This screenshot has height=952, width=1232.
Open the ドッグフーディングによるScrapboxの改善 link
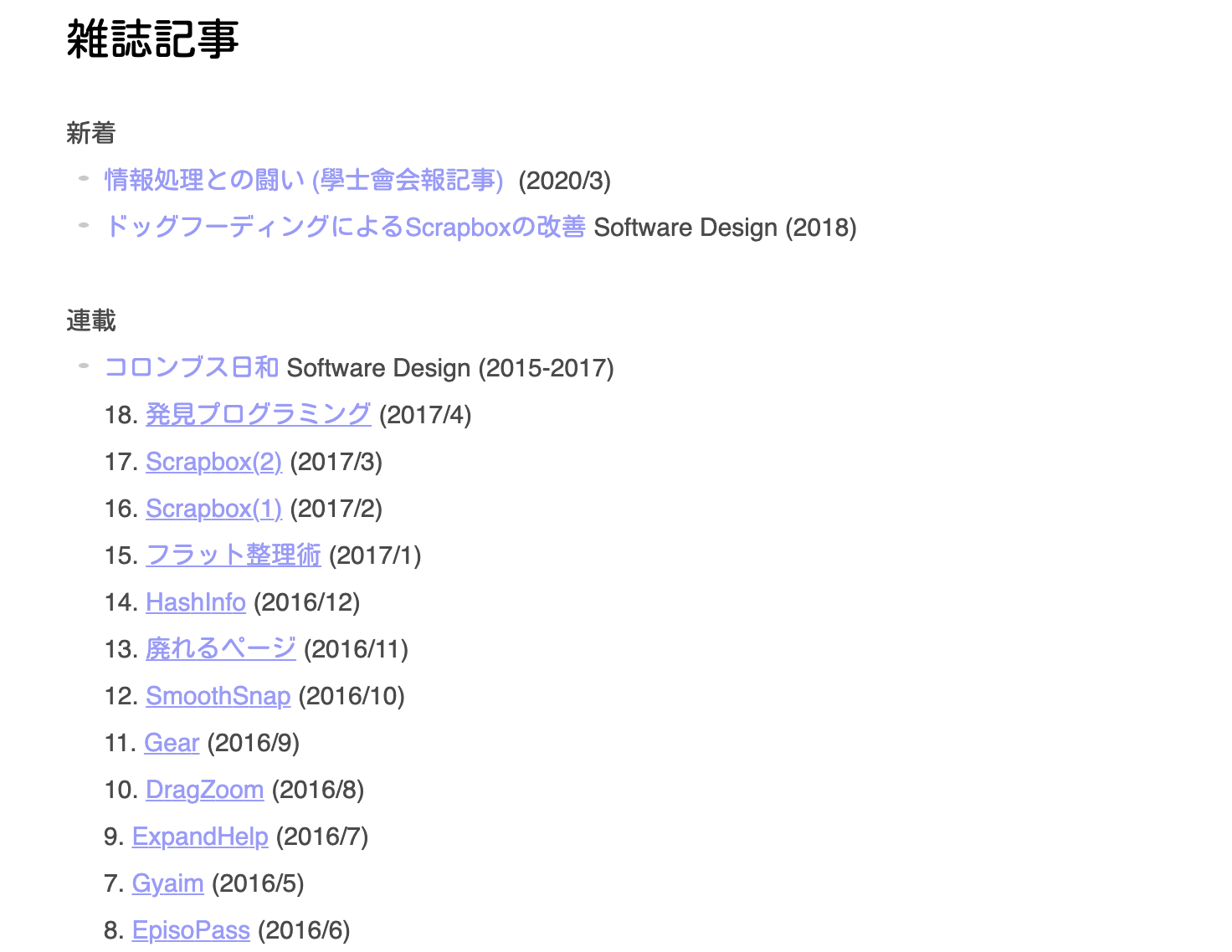click(x=345, y=227)
